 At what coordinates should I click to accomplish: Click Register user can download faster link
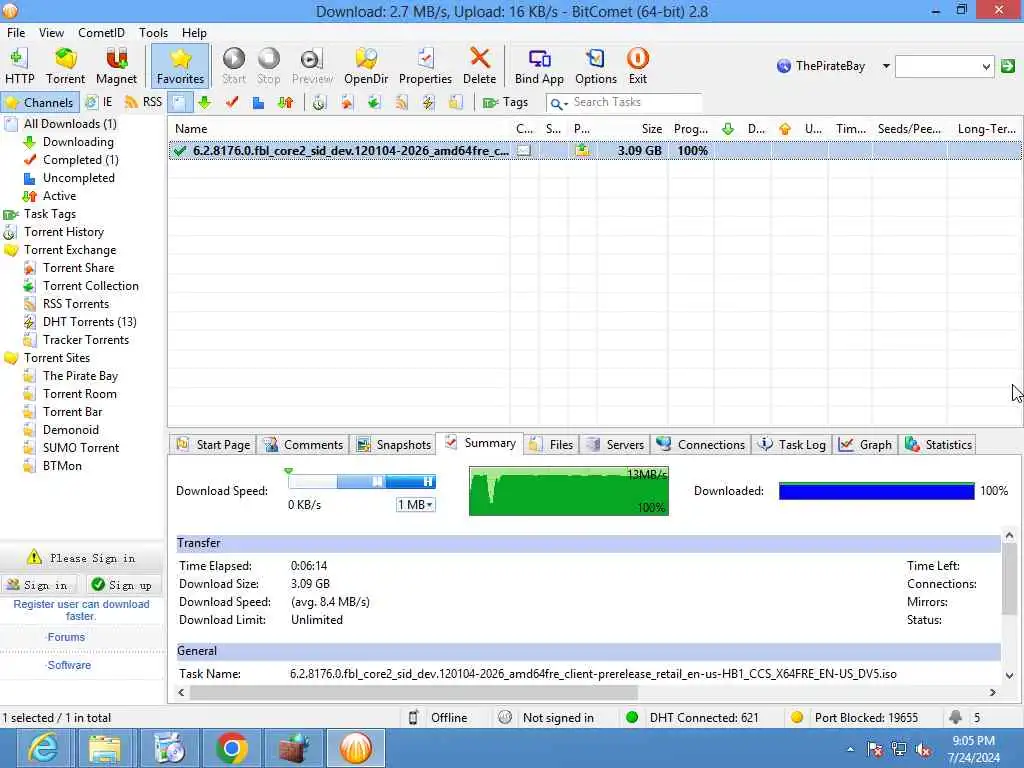pos(81,611)
